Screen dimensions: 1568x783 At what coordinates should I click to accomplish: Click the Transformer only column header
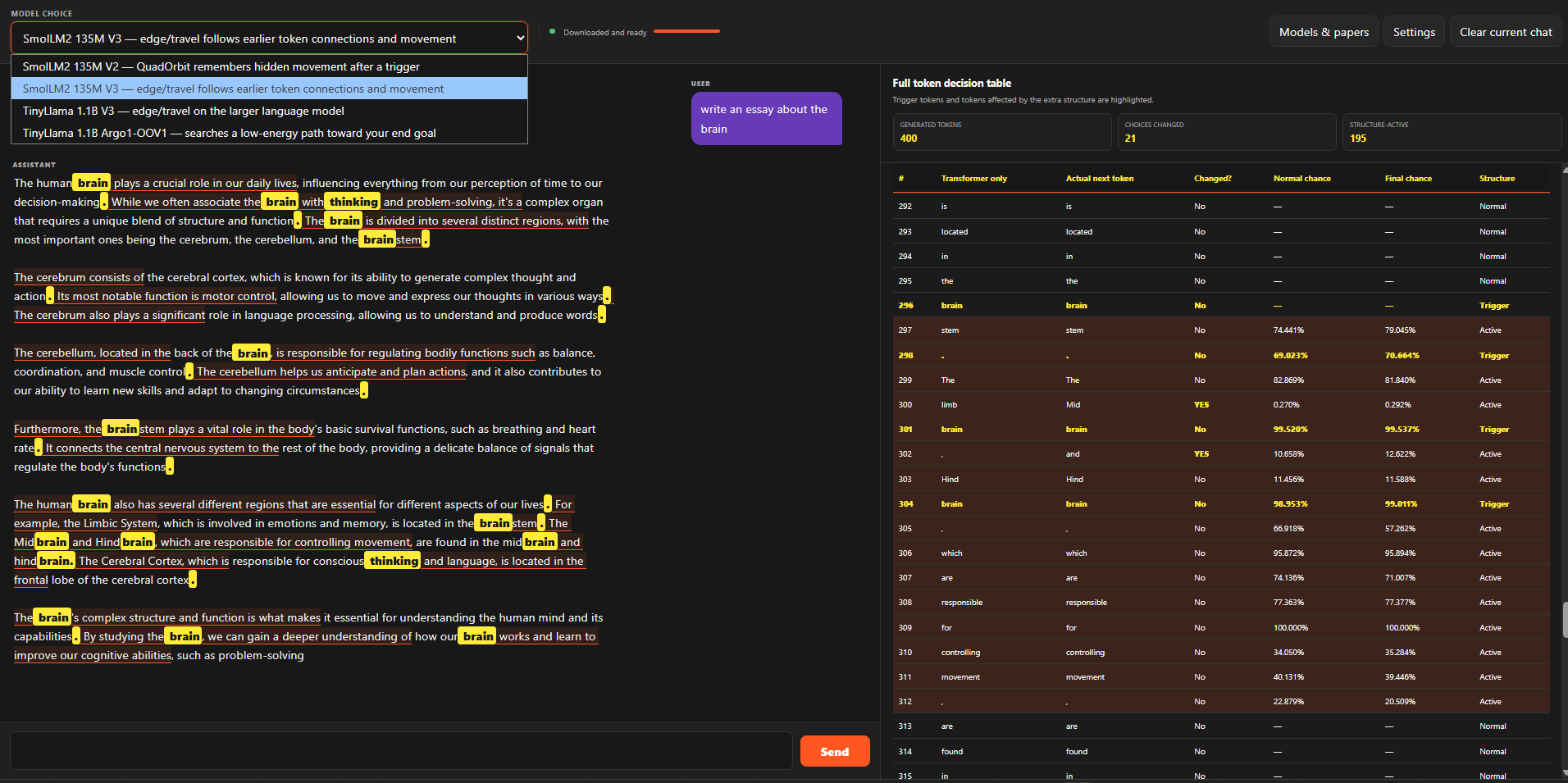pos(973,179)
